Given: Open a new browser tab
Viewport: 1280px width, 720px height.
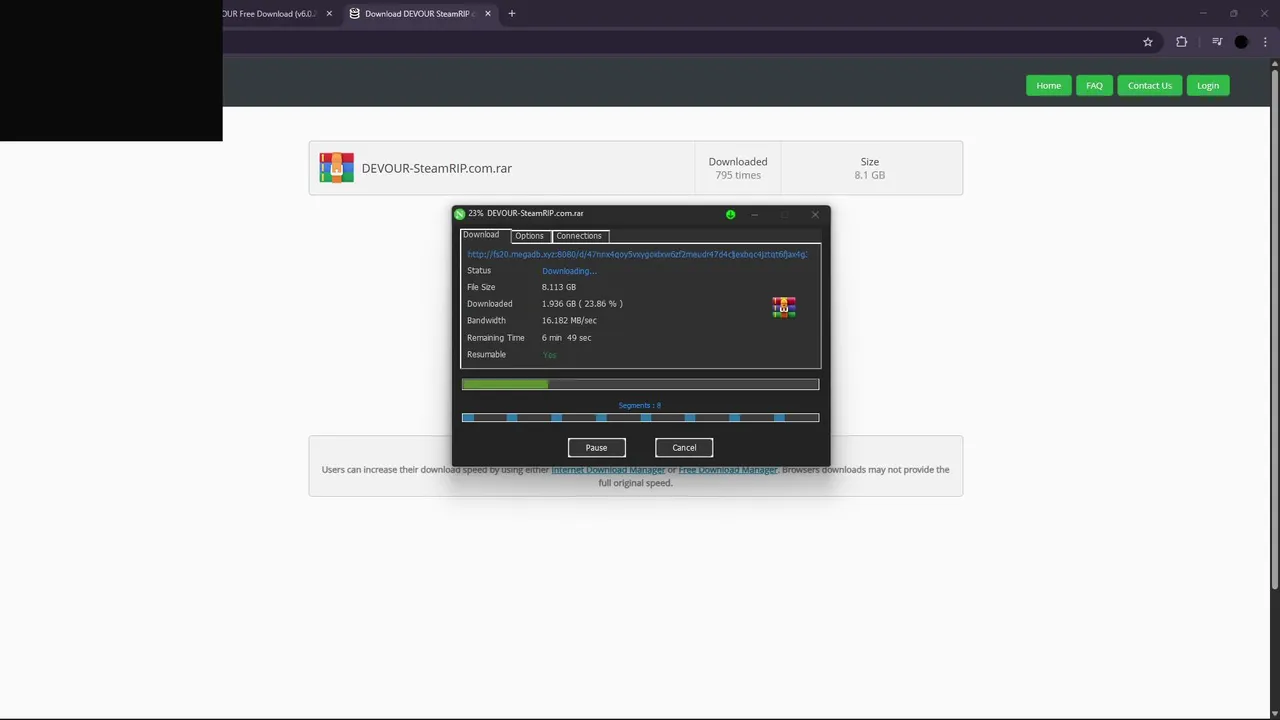Looking at the screenshot, I should [x=512, y=14].
